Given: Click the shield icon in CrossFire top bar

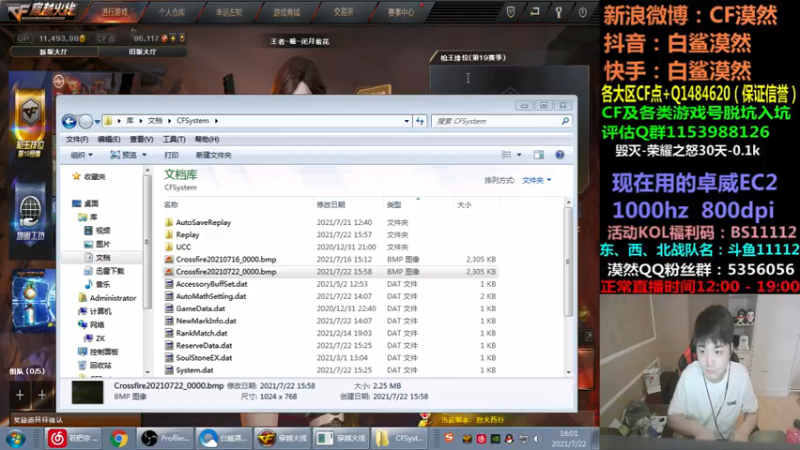Looking at the screenshot, I should click(x=511, y=12).
